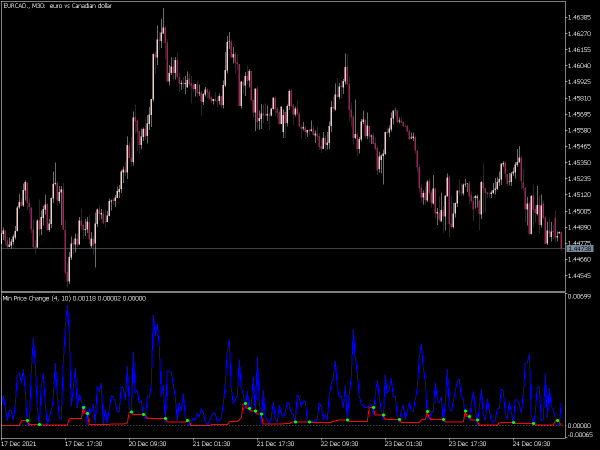The height and width of the screenshot is (450, 600).
Task: Click the horizontal current bid price line
Action: (x=283, y=249)
